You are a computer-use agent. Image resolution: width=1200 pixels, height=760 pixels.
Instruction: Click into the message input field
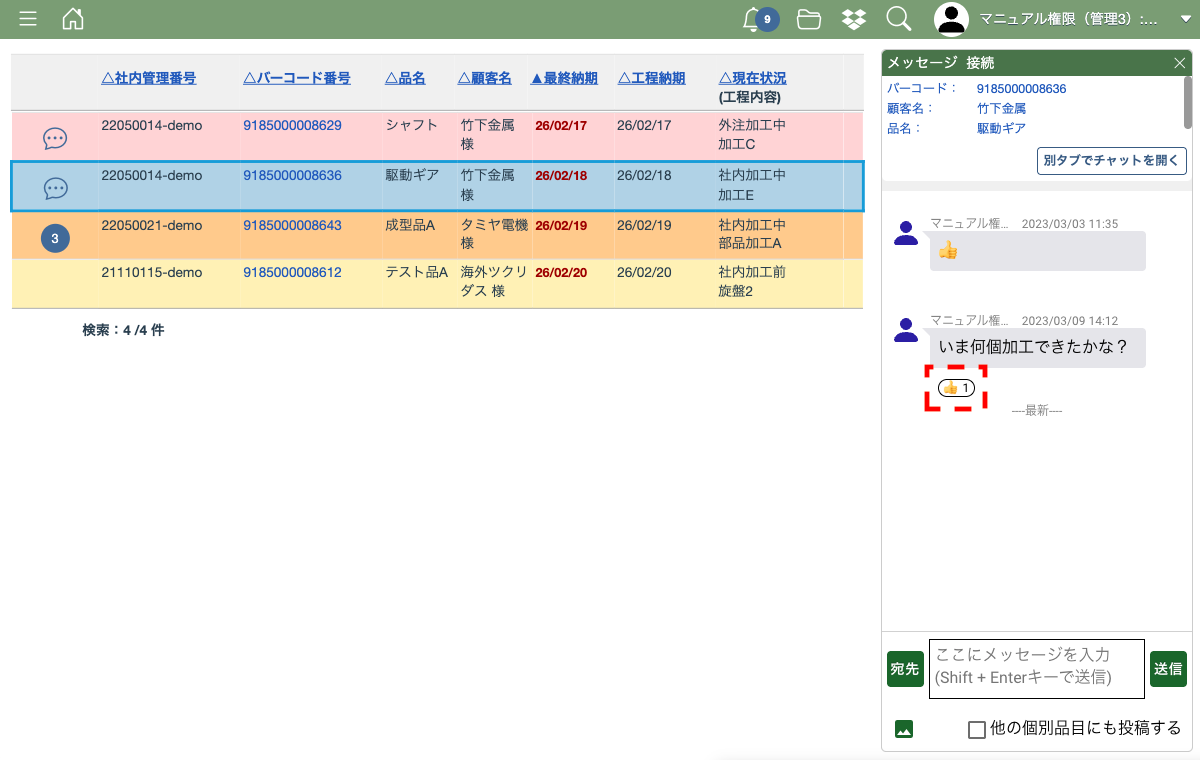pos(1036,667)
